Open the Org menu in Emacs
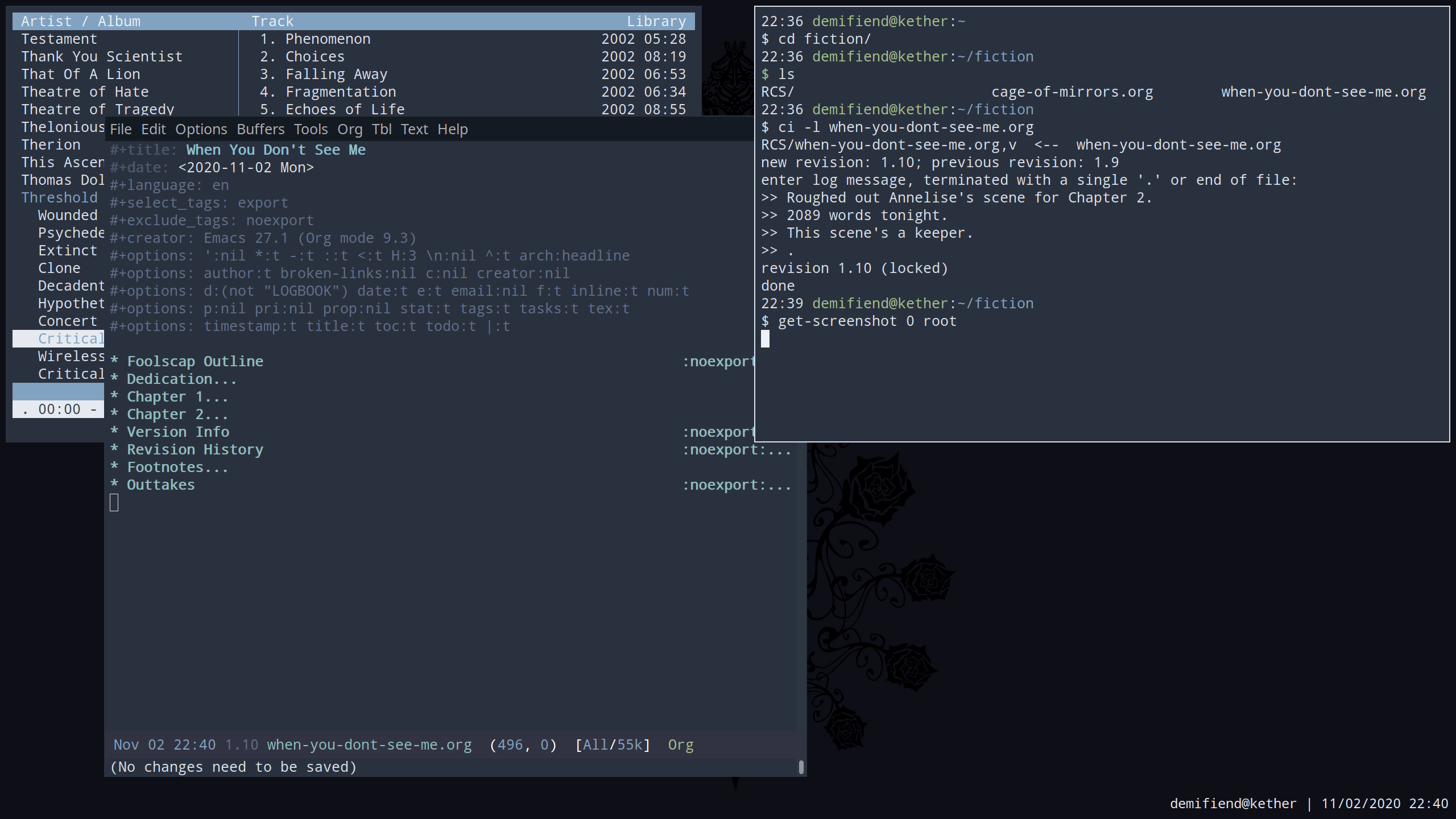The width and height of the screenshot is (1456, 819). click(x=349, y=129)
